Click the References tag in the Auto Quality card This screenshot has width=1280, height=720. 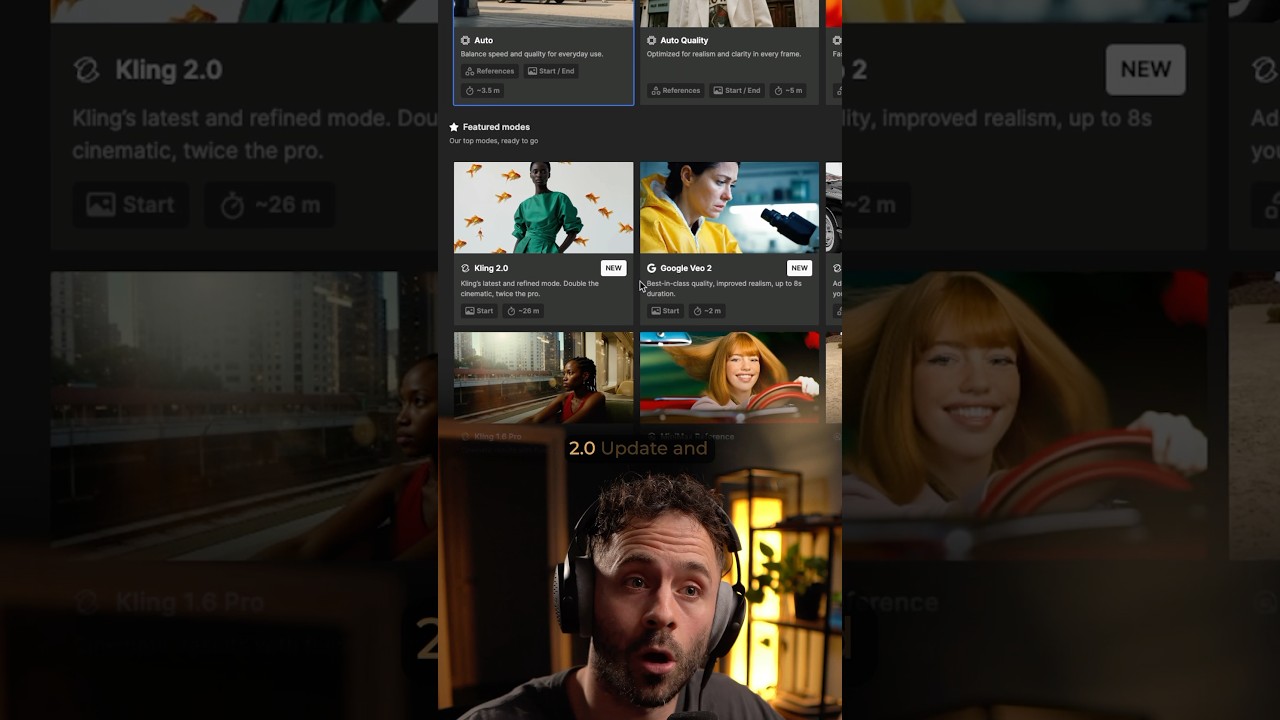pyautogui.click(x=676, y=90)
